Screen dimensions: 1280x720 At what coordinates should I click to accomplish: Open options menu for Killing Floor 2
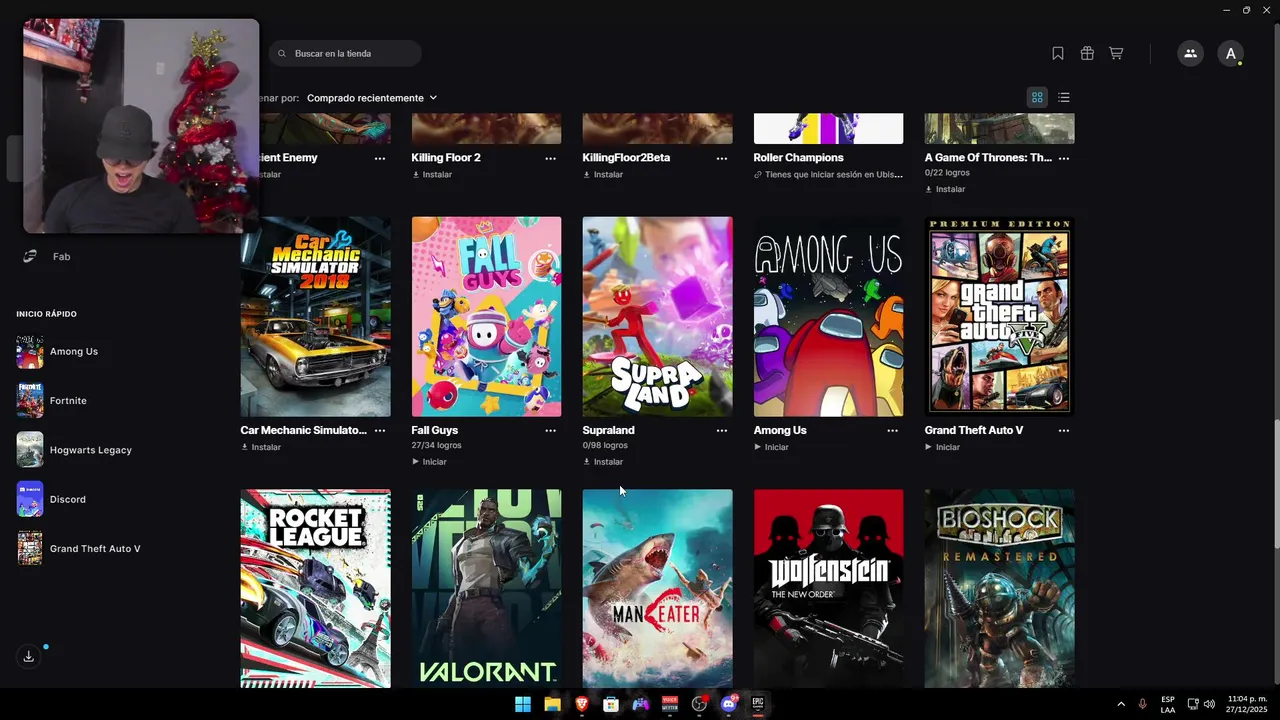(x=550, y=158)
